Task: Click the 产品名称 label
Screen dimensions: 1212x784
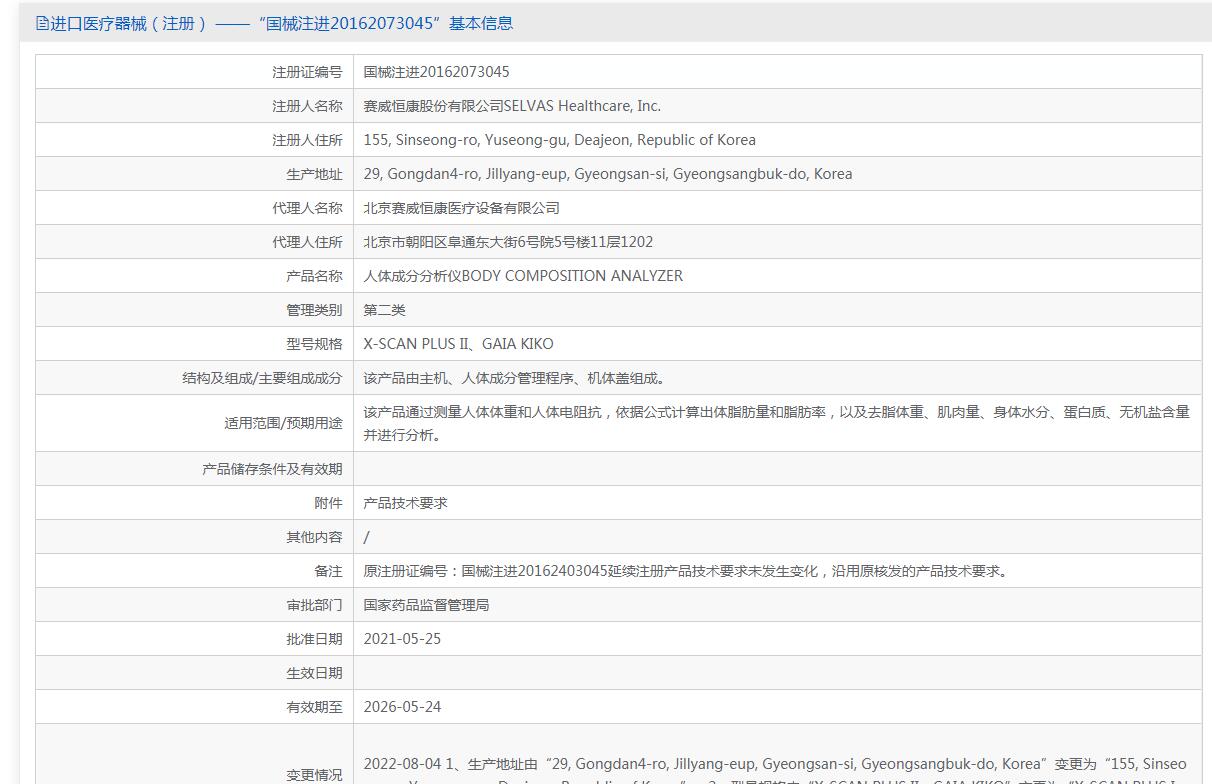Action: point(314,276)
